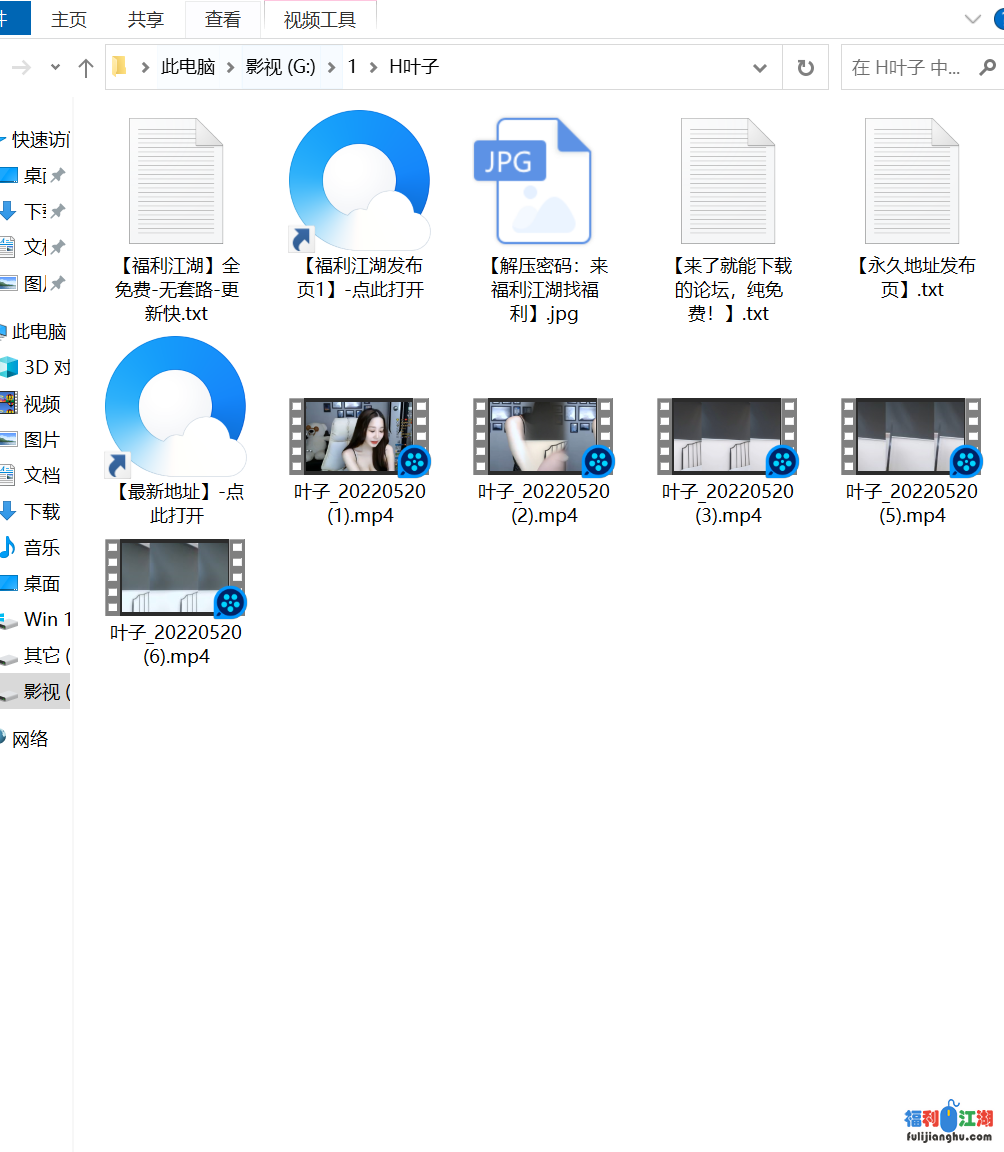Screen dimensions: 1004x1152
Task: Click 影视 (G:) in the address breadcrumb
Action: pyautogui.click(x=280, y=67)
